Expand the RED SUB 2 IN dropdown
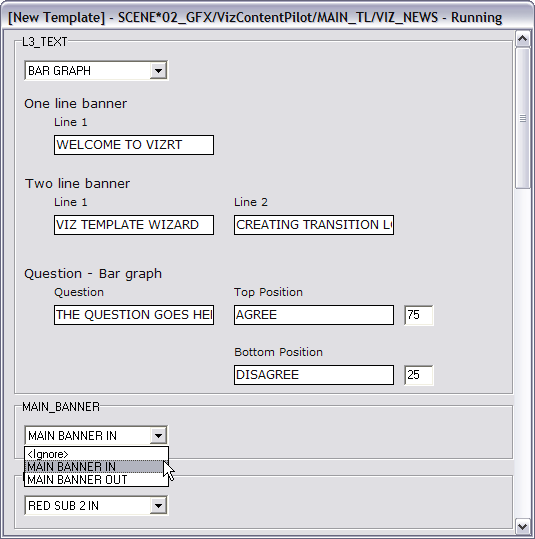The width and height of the screenshot is (535, 539). click(158, 506)
